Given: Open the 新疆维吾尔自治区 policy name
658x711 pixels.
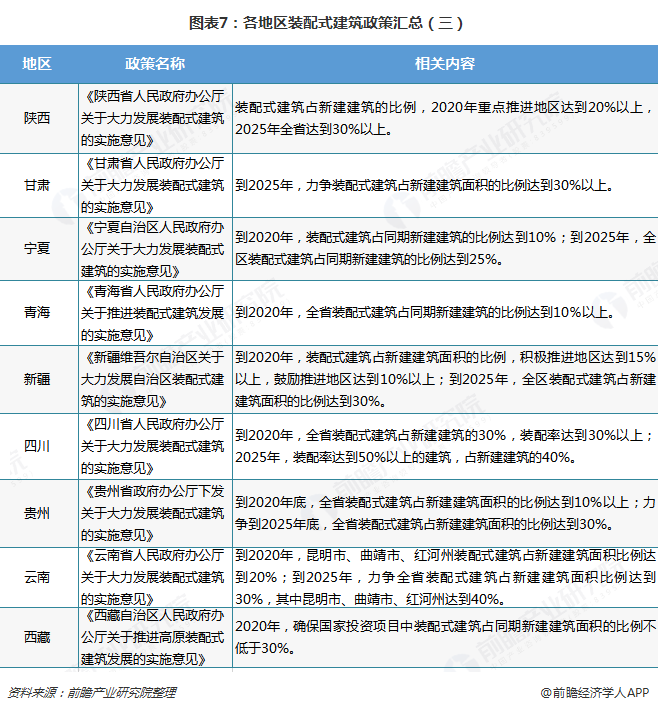Looking at the screenshot, I should point(153,379).
